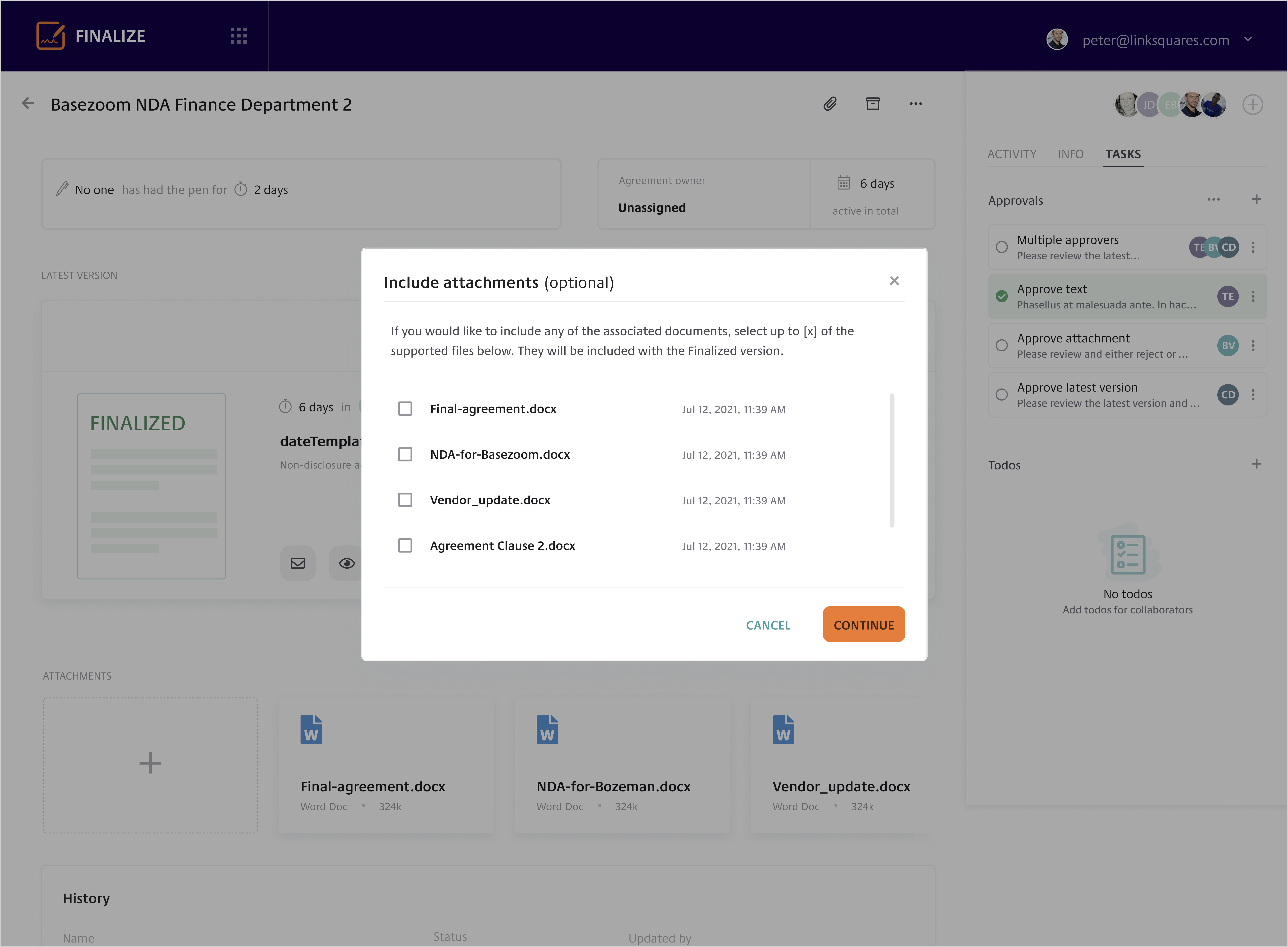Click the NDA-for-Basezoom.docx name in dialog
Image resolution: width=1288 pixels, height=947 pixels.
coord(500,455)
